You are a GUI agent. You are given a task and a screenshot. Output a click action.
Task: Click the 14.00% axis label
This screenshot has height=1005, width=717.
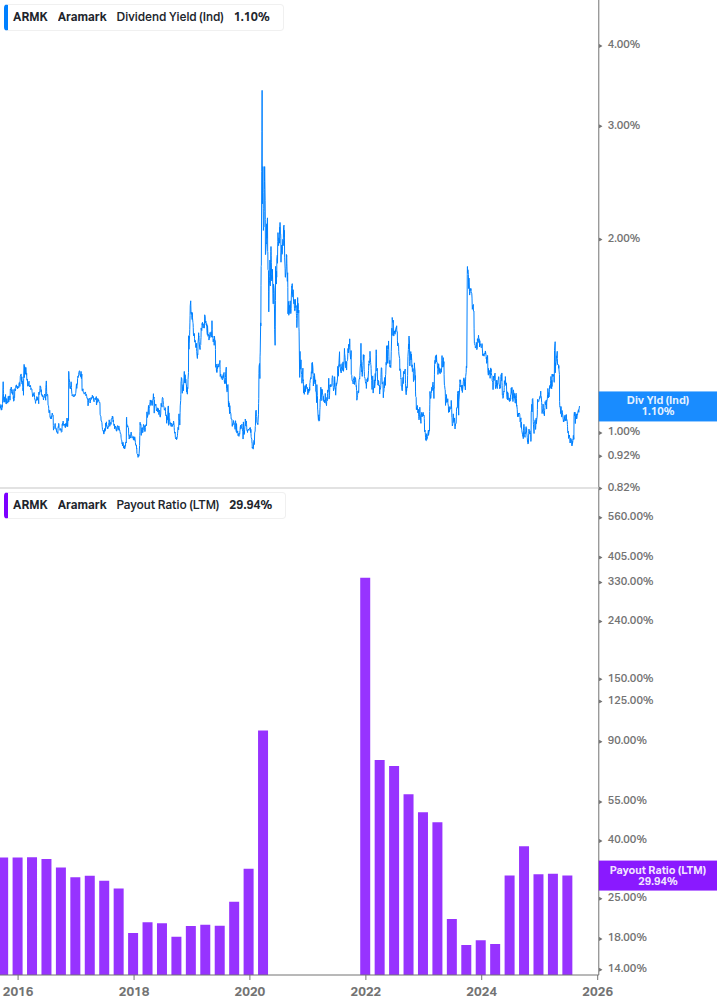point(627,968)
